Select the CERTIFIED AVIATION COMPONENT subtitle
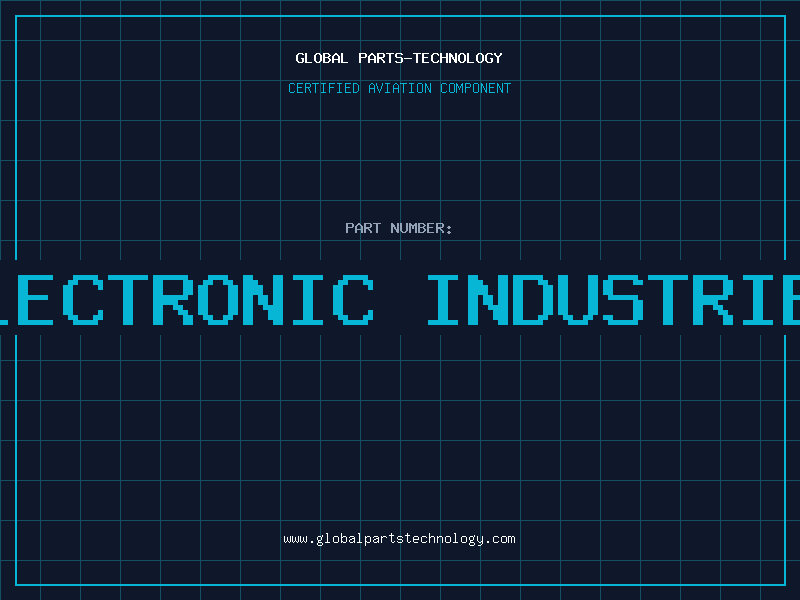 click(399, 88)
